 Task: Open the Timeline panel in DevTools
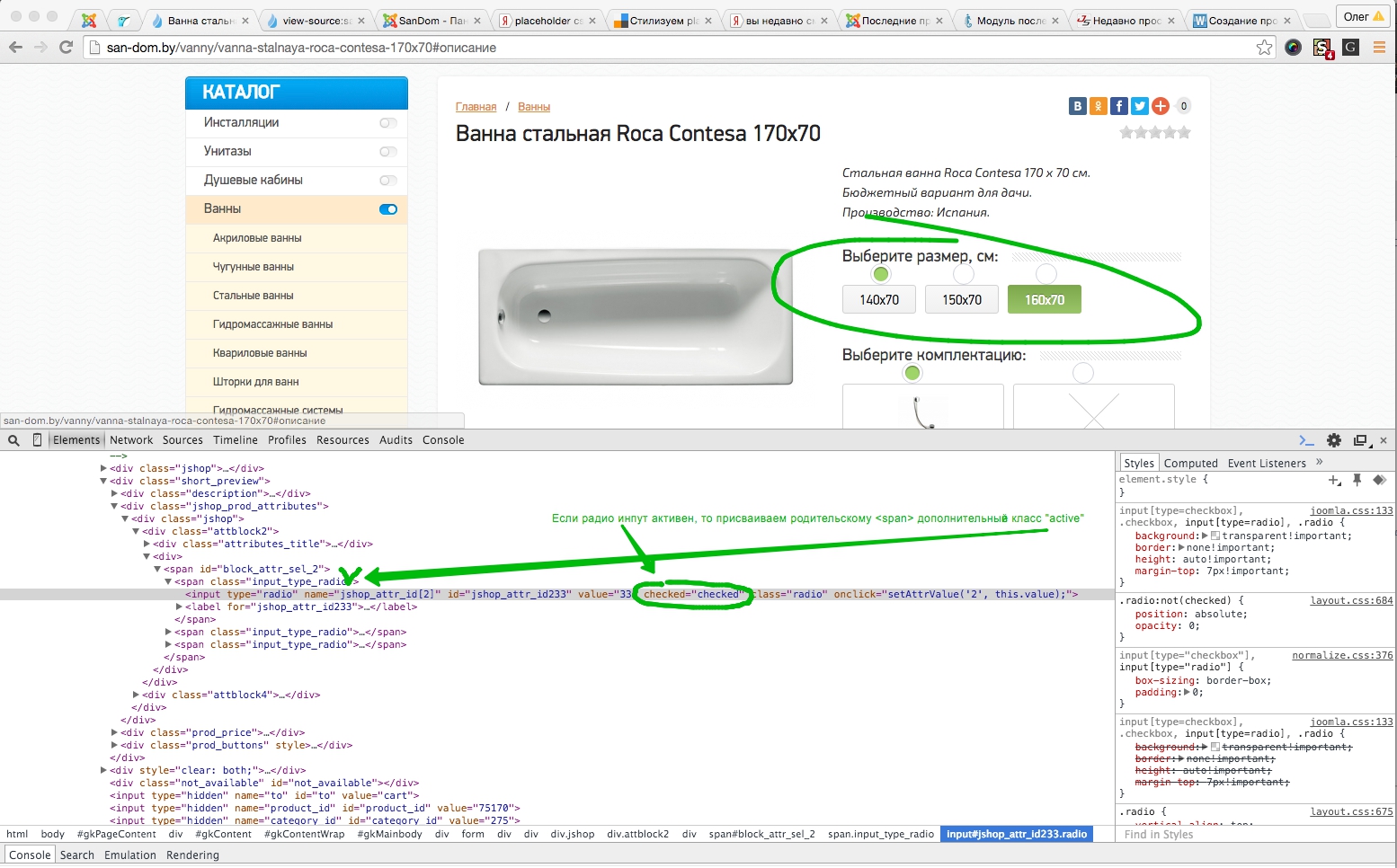[236, 440]
